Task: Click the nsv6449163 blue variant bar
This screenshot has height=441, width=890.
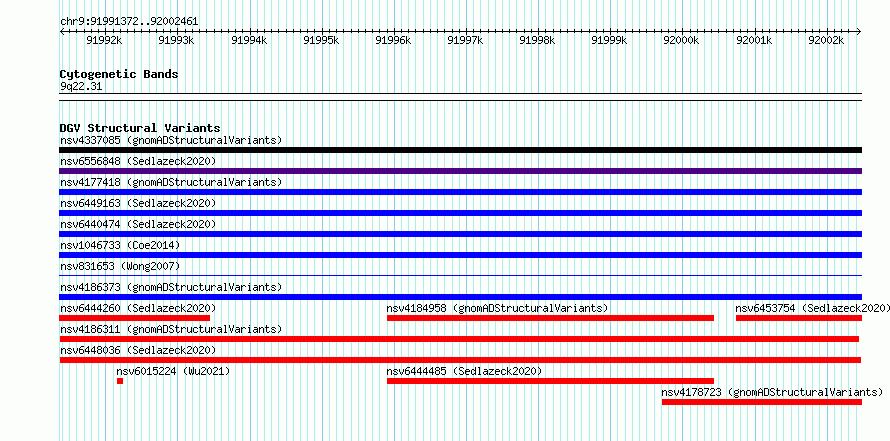Action: 460,213
